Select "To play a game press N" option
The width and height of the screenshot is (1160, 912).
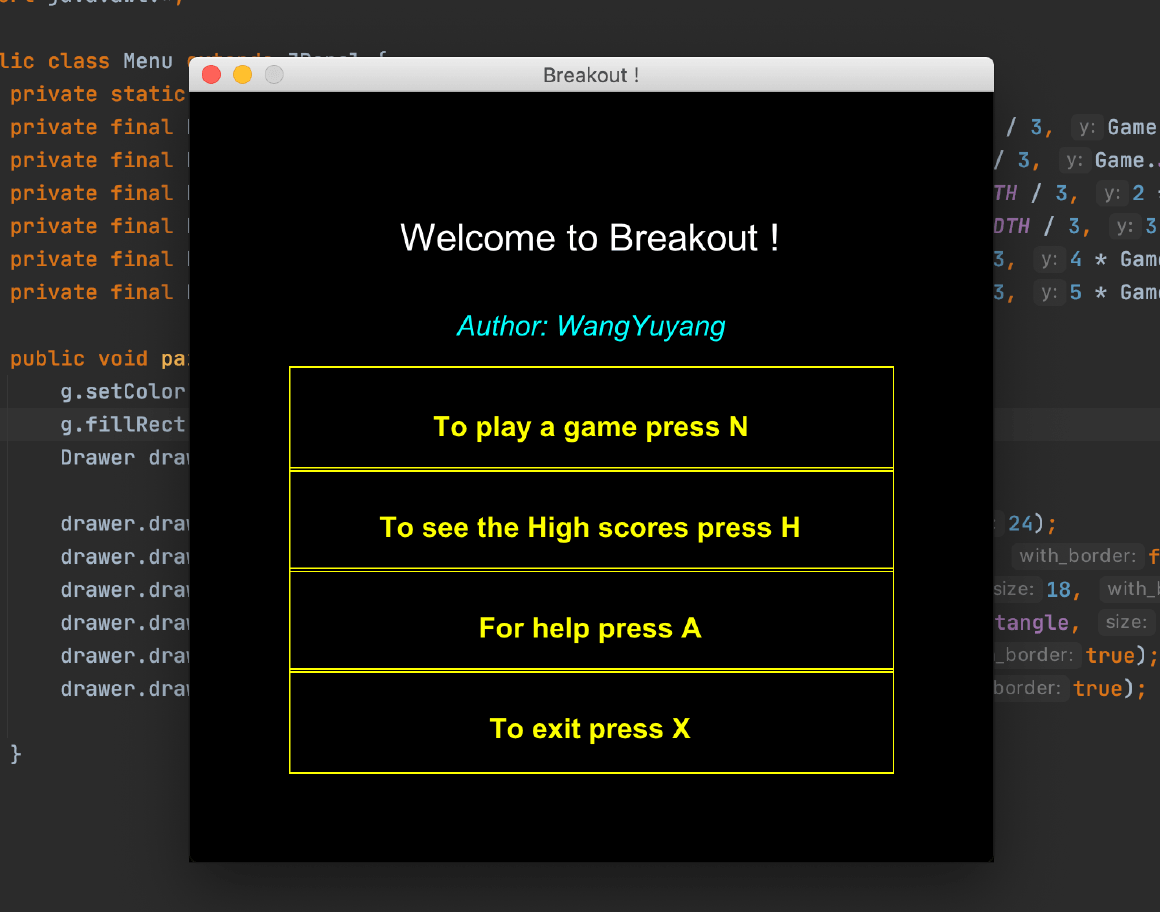click(x=591, y=427)
